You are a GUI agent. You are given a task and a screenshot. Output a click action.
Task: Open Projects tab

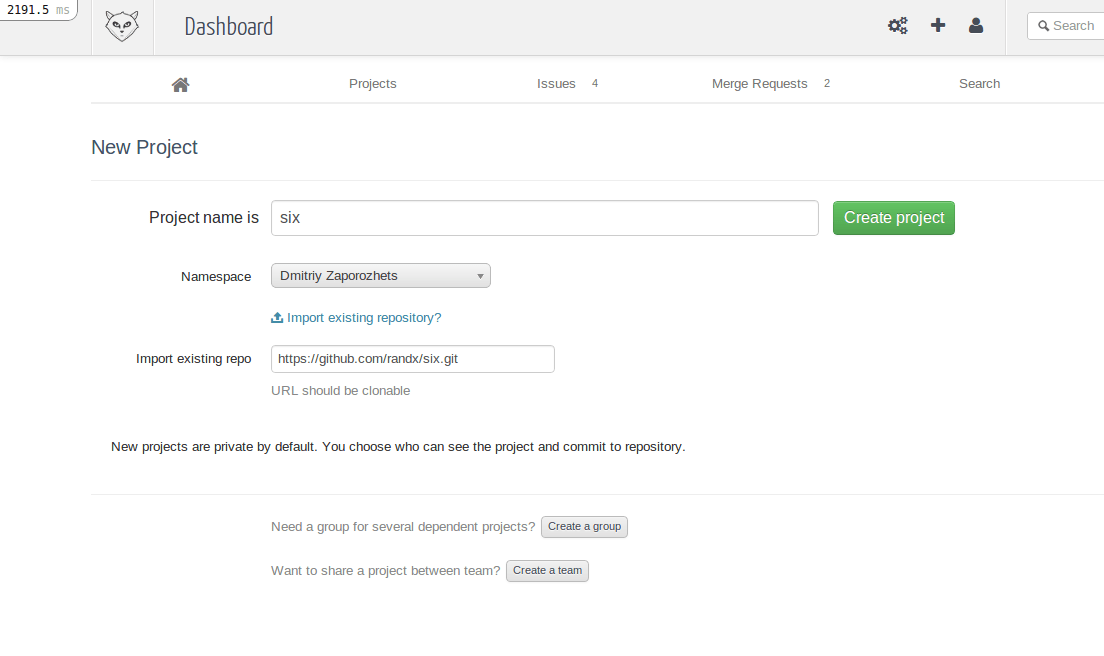click(x=372, y=84)
